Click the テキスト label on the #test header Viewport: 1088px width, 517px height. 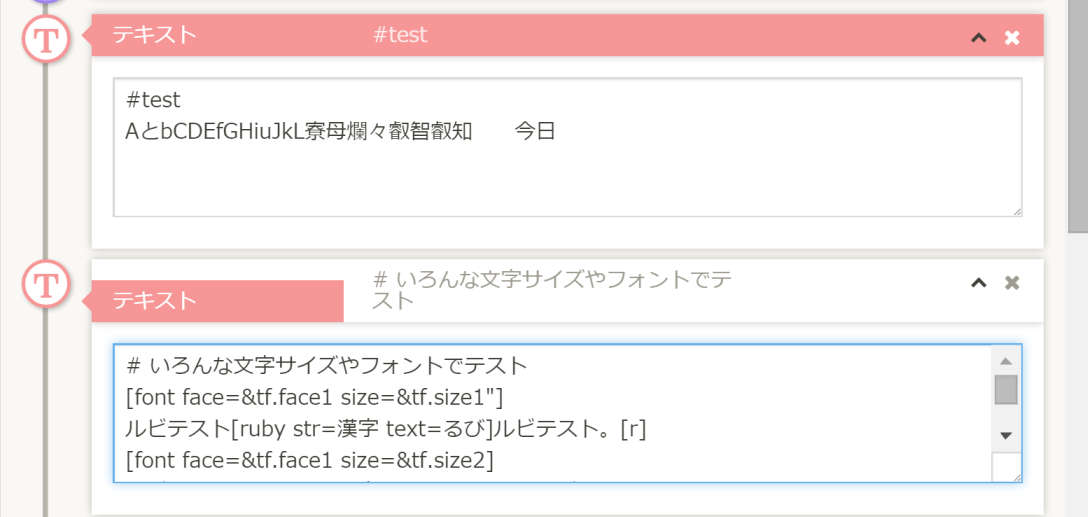click(154, 35)
